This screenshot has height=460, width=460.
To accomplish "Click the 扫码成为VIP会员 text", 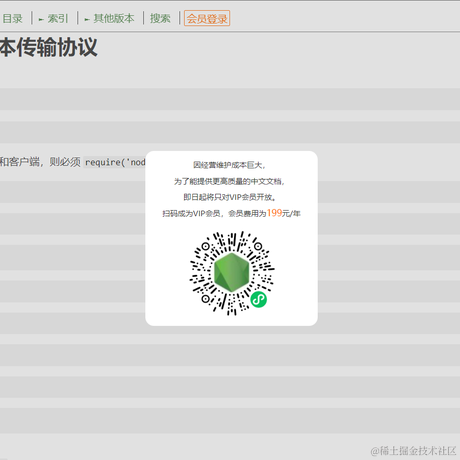I will point(191,213).
